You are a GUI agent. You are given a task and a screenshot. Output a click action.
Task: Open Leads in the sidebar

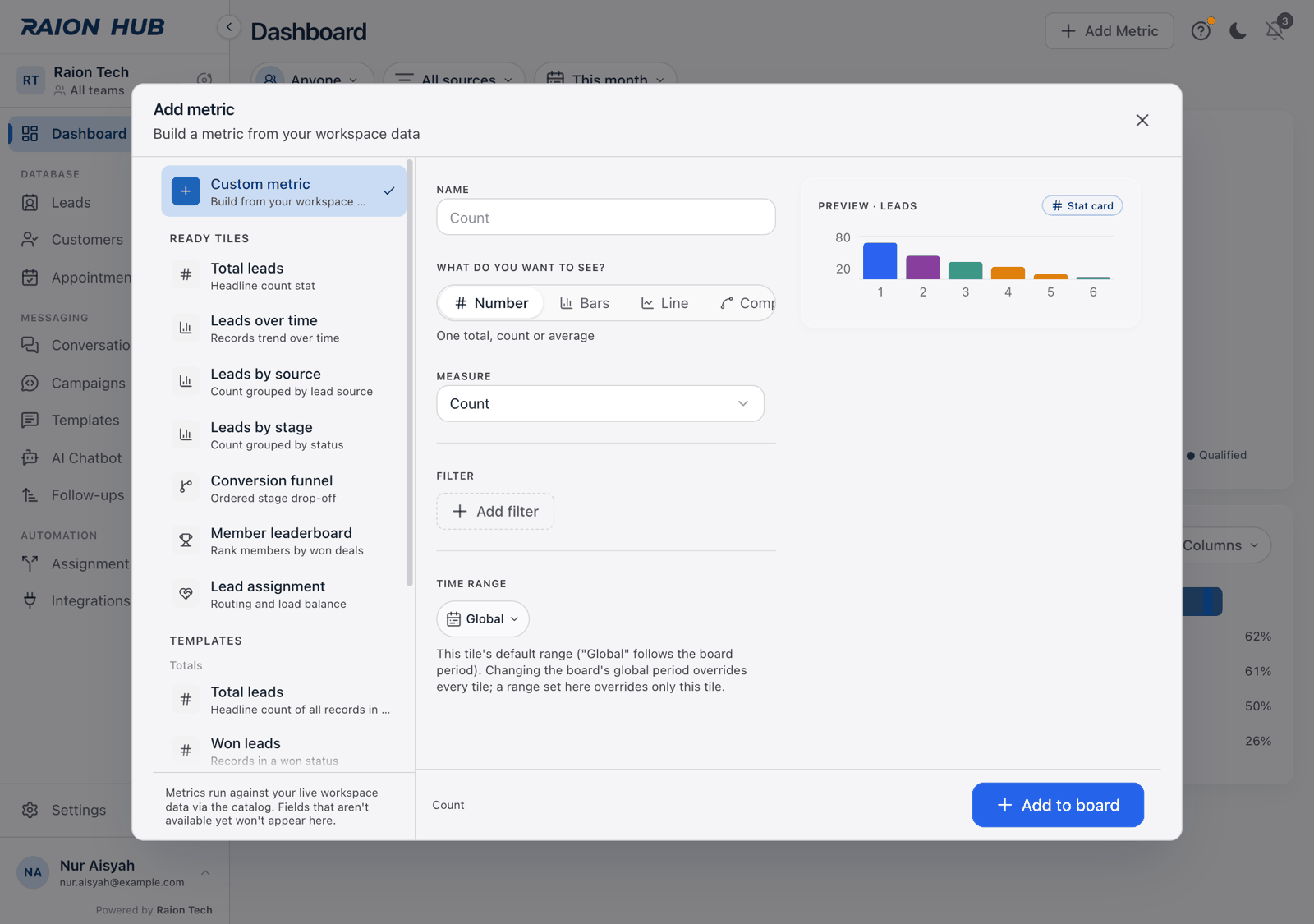pyautogui.click(x=71, y=203)
